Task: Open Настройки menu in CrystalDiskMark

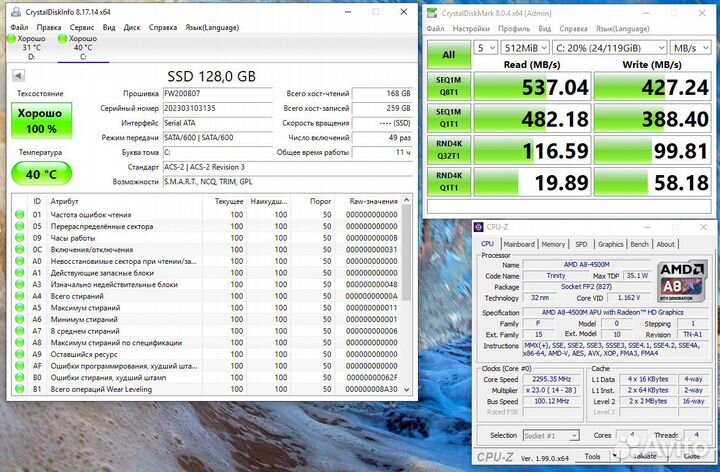Action: (471, 28)
